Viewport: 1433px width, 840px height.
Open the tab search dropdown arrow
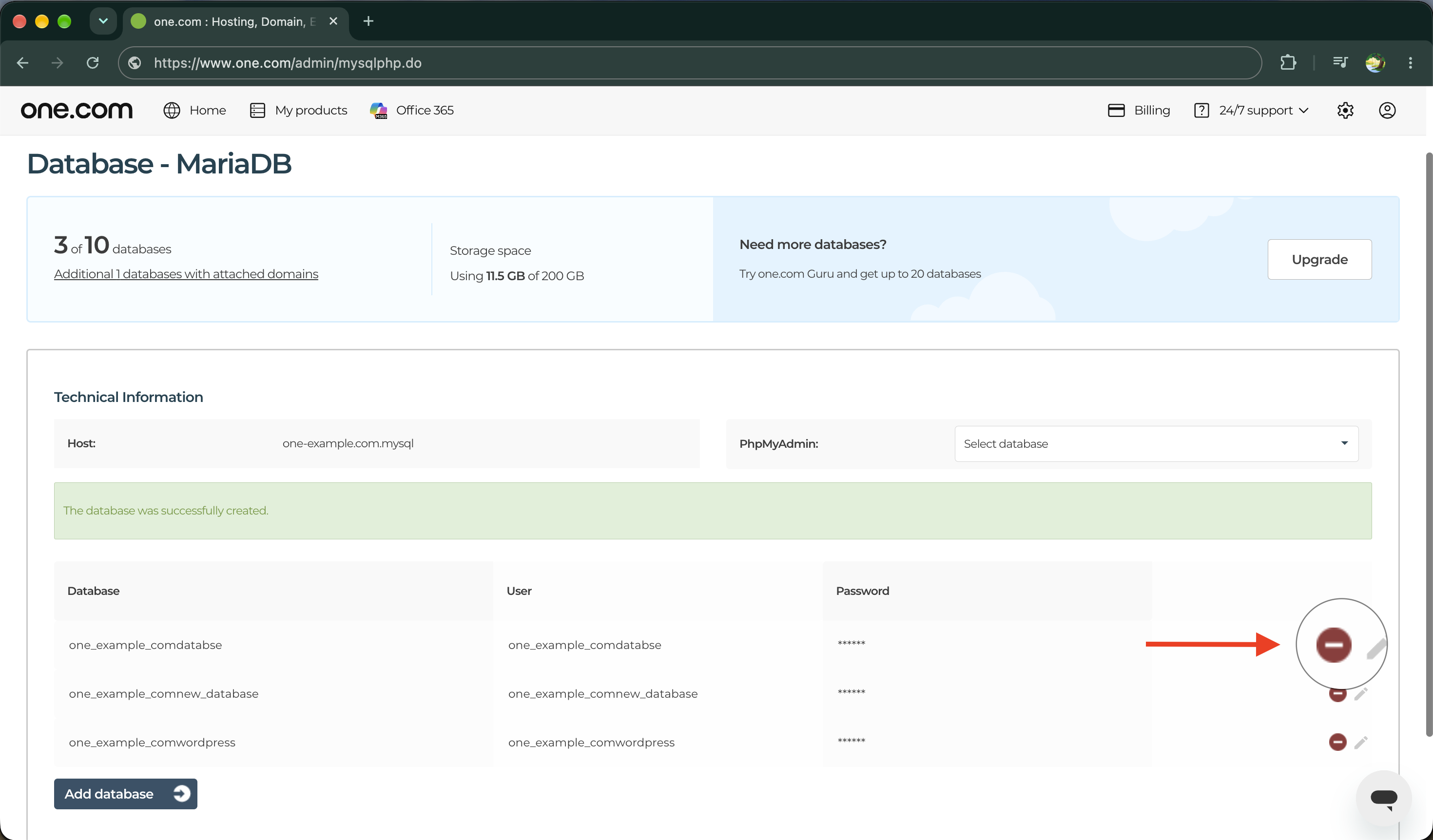[103, 21]
